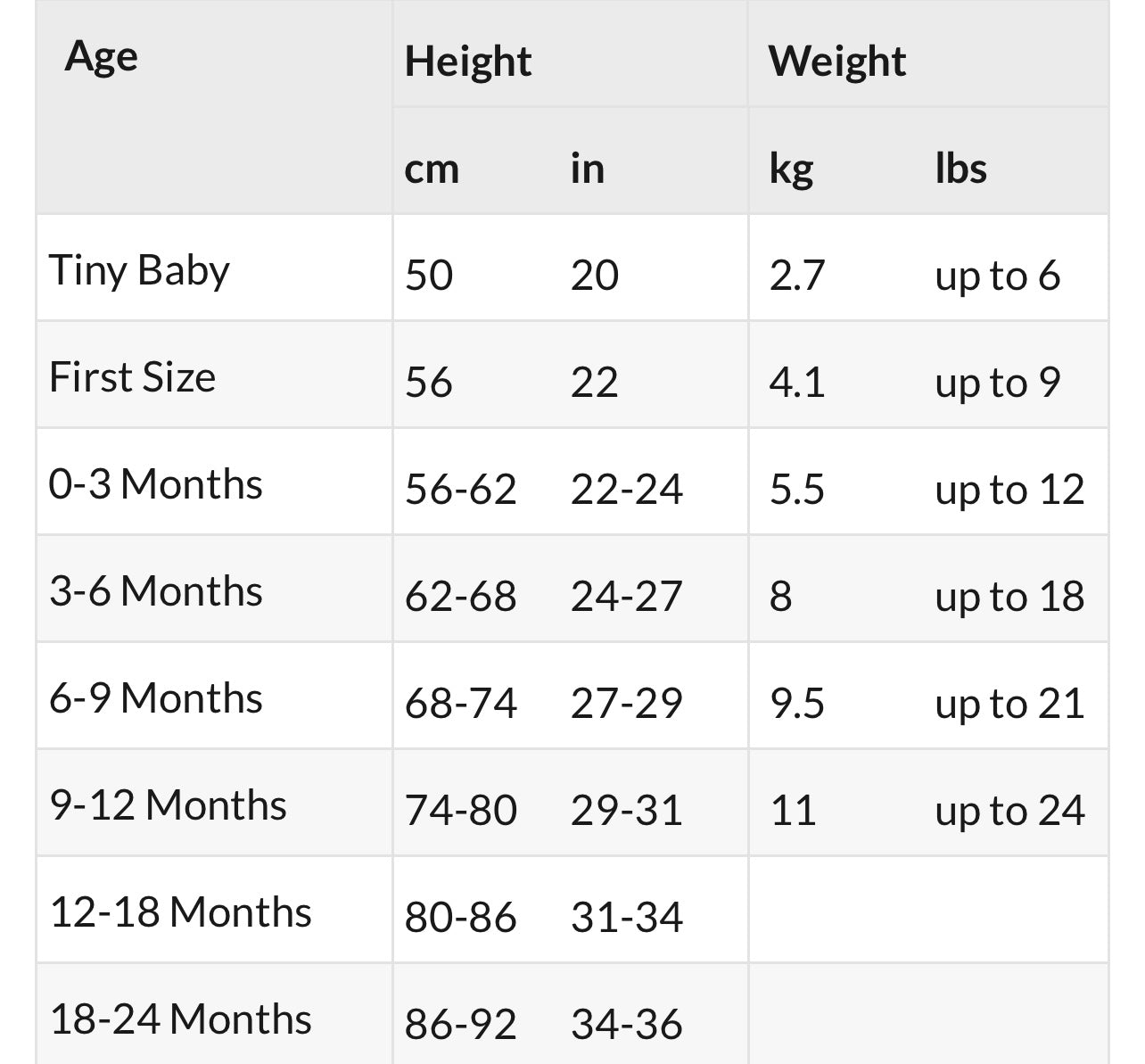This screenshot has width=1145, height=1064.
Task: Select the 18-24 Months row label
Action: click(x=180, y=1019)
